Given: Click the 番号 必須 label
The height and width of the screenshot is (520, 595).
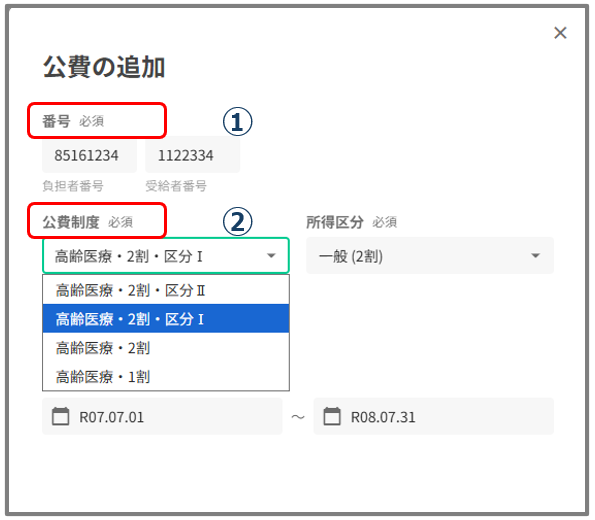Looking at the screenshot, I should 73,121.
